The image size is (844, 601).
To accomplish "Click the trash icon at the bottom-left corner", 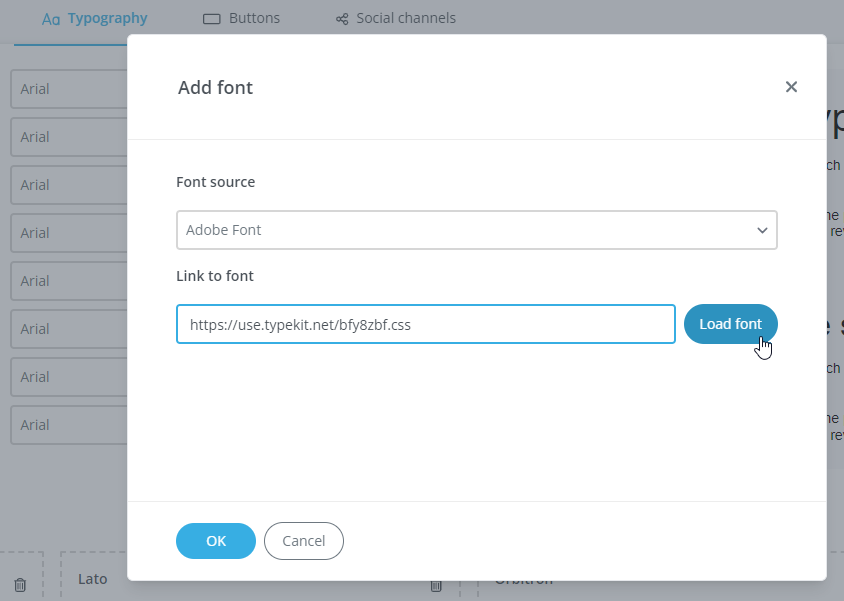I will click(x=20, y=585).
